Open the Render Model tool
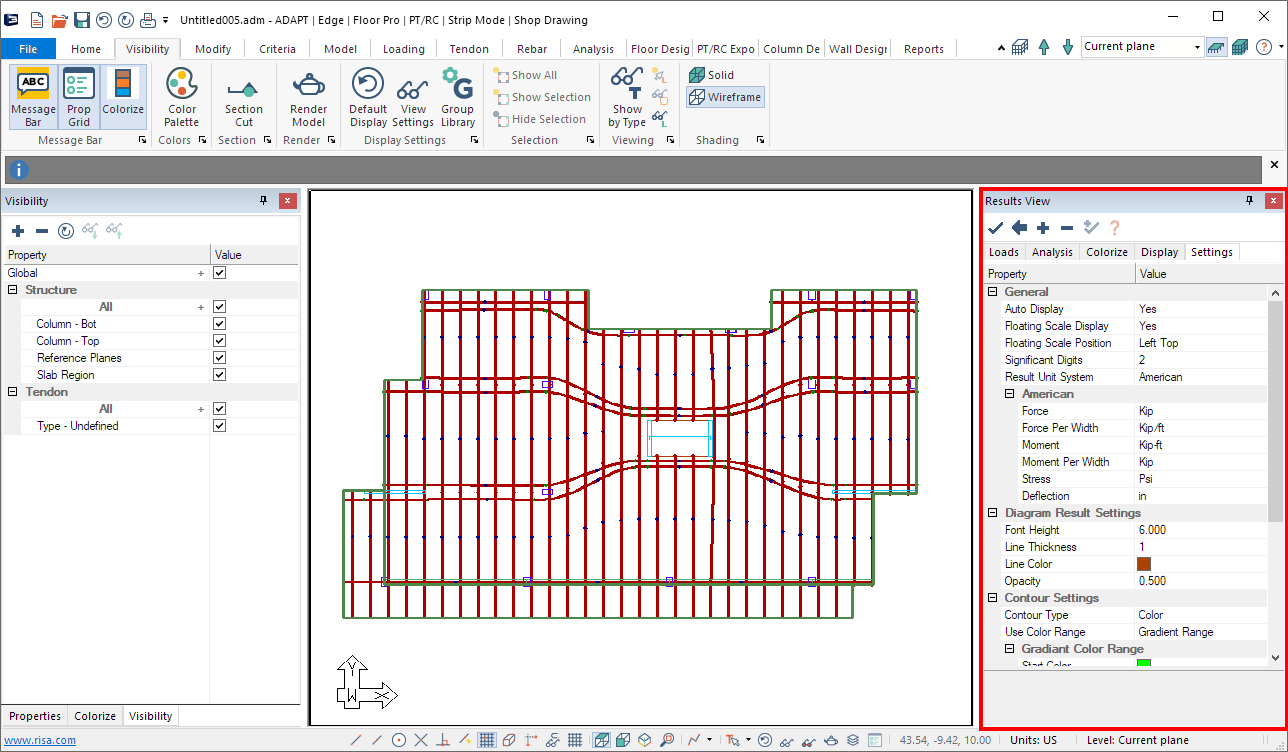1288x752 pixels. [x=308, y=97]
